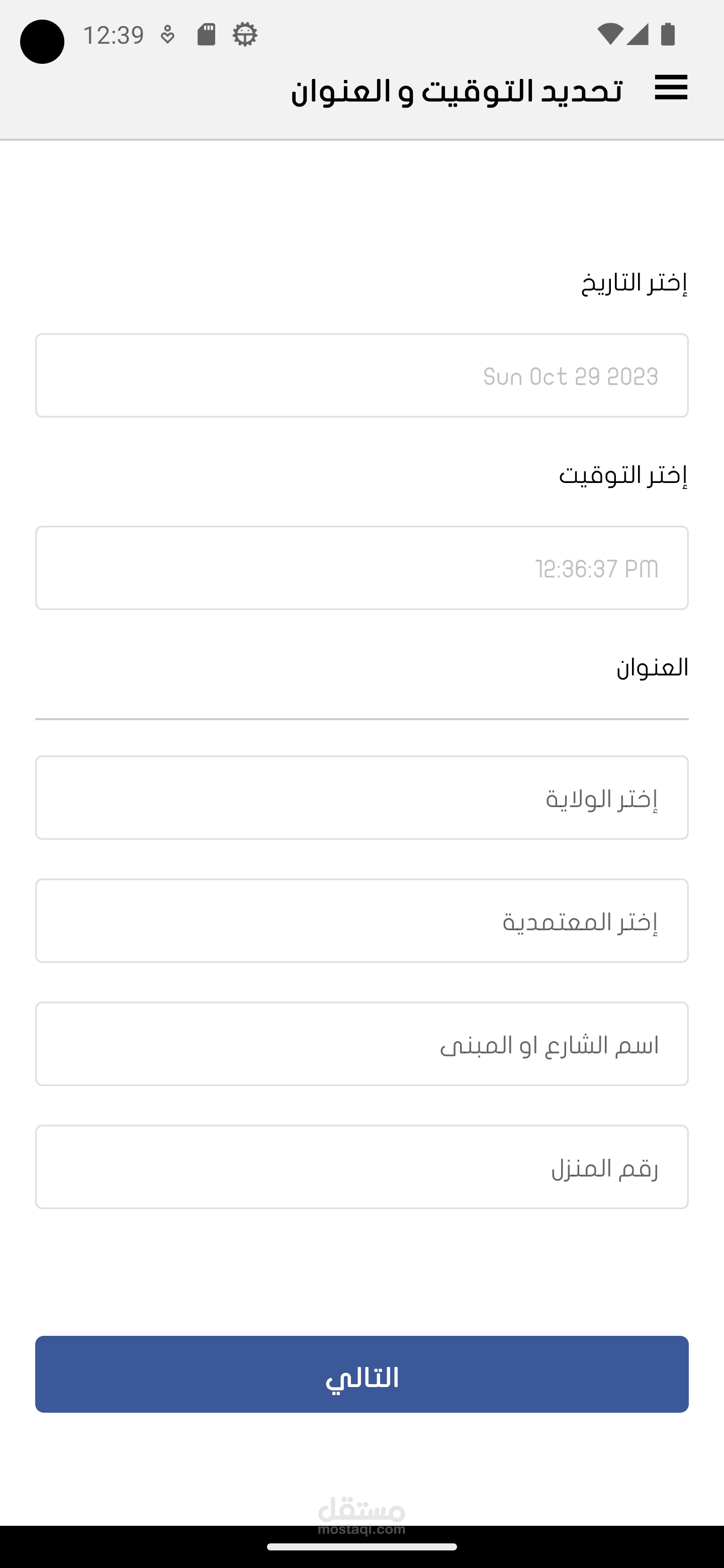
Task: Expand the إختر الولاية selector
Action: click(361, 798)
